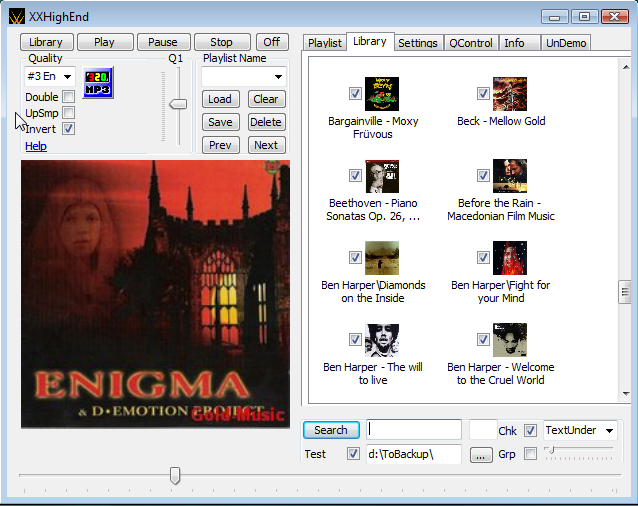
Task: Load the selected playlist
Action: pos(221,99)
